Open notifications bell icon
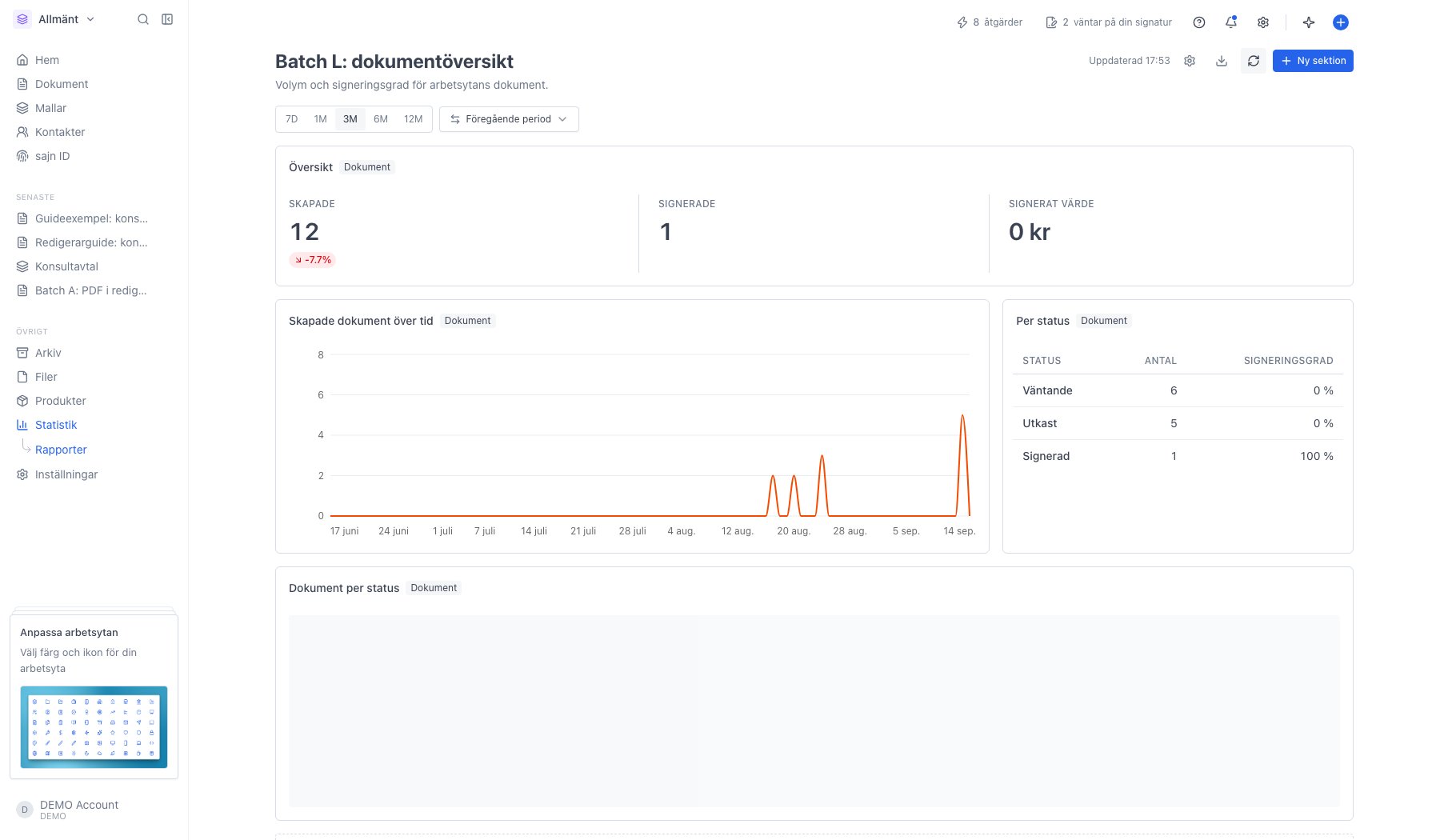 click(1231, 22)
